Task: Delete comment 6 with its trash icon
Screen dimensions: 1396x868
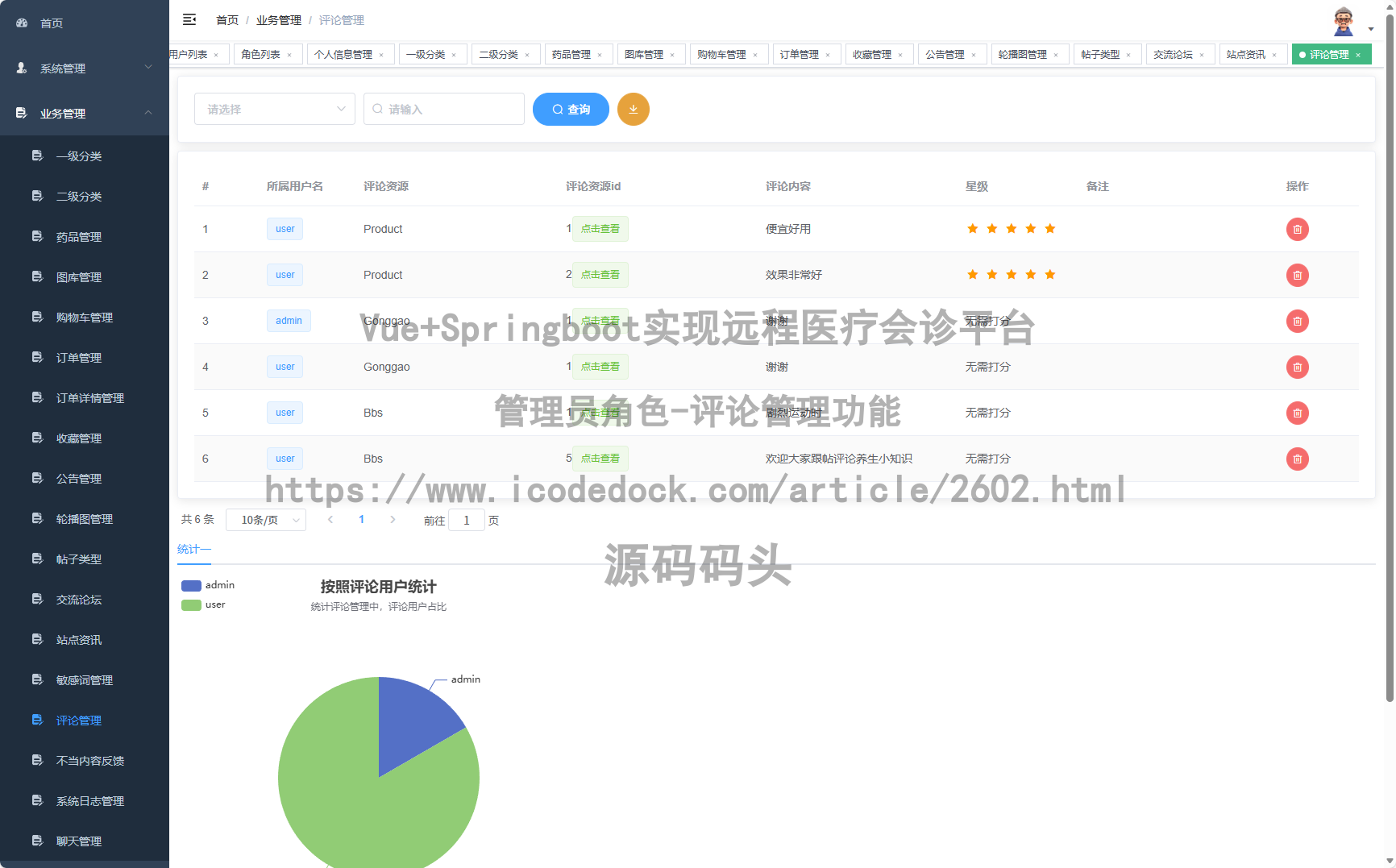Action: pos(1298,459)
